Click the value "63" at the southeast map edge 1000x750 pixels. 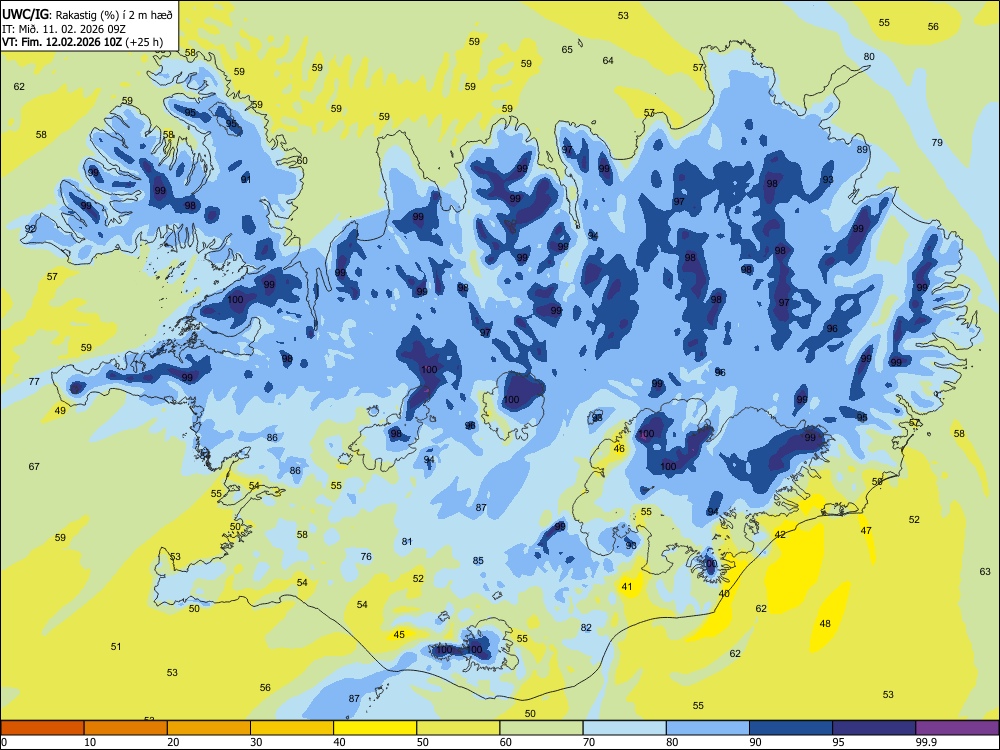click(985, 572)
